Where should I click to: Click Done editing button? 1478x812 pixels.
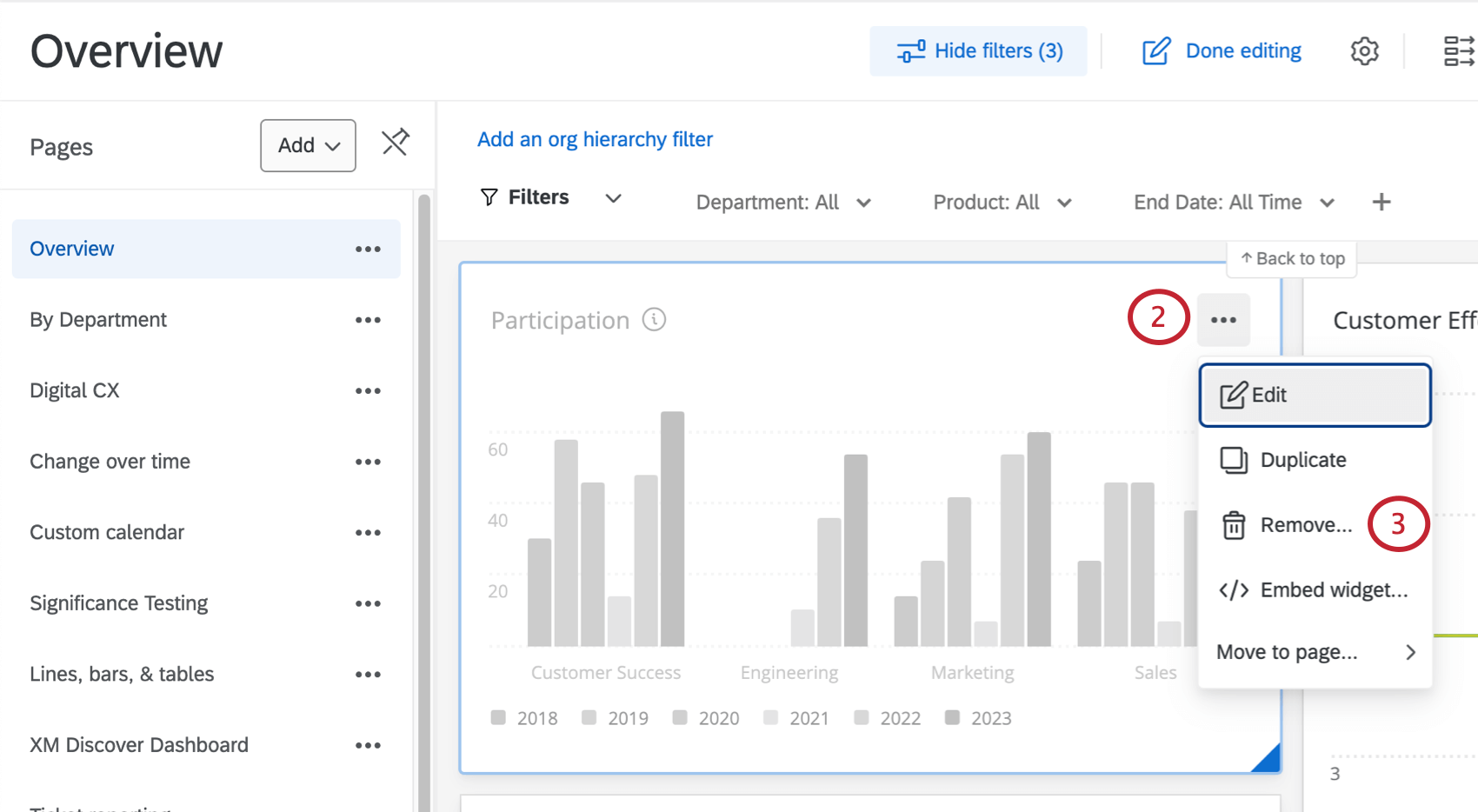[x=1222, y=51]
